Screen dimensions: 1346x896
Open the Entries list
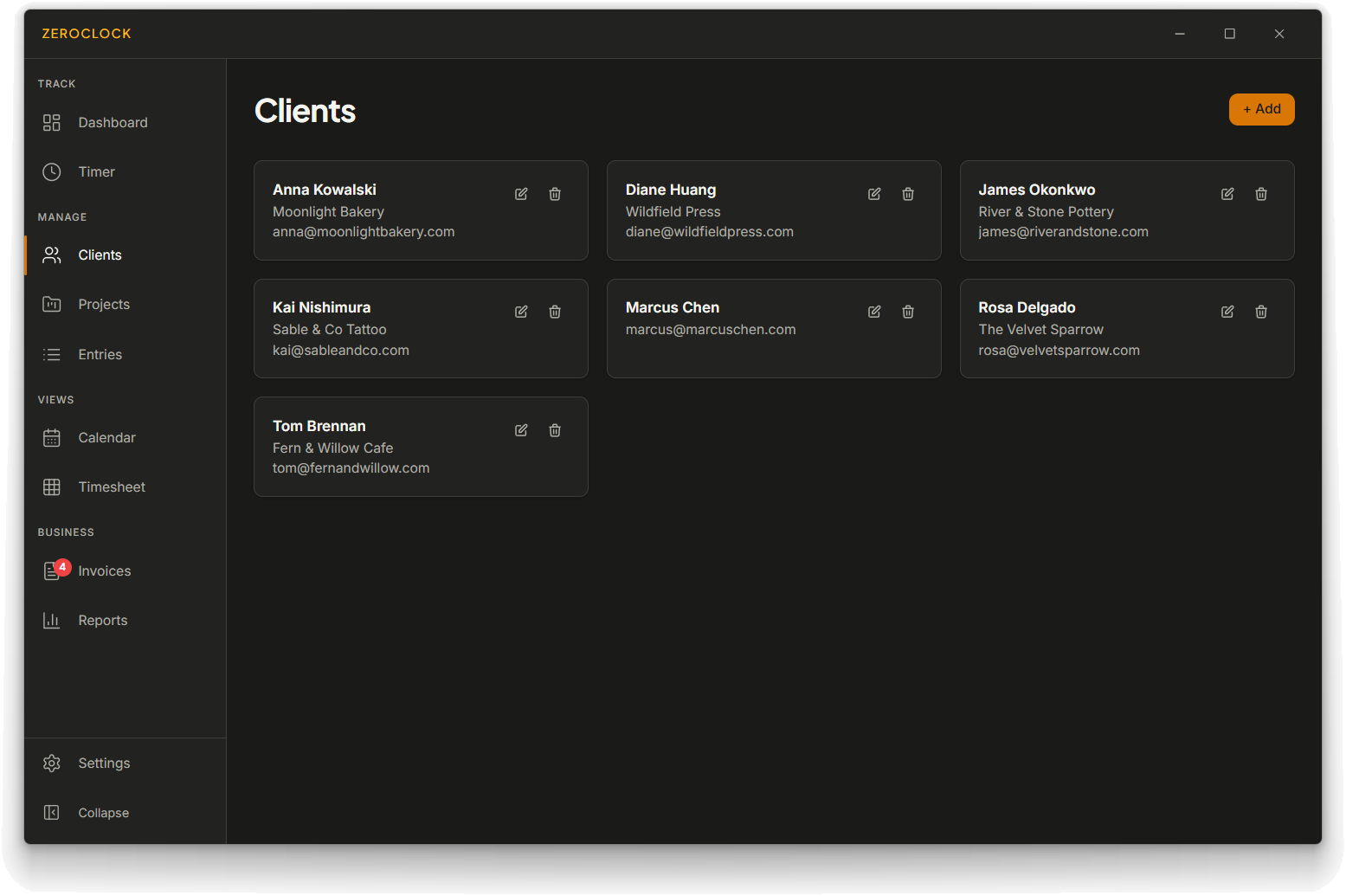100,355
